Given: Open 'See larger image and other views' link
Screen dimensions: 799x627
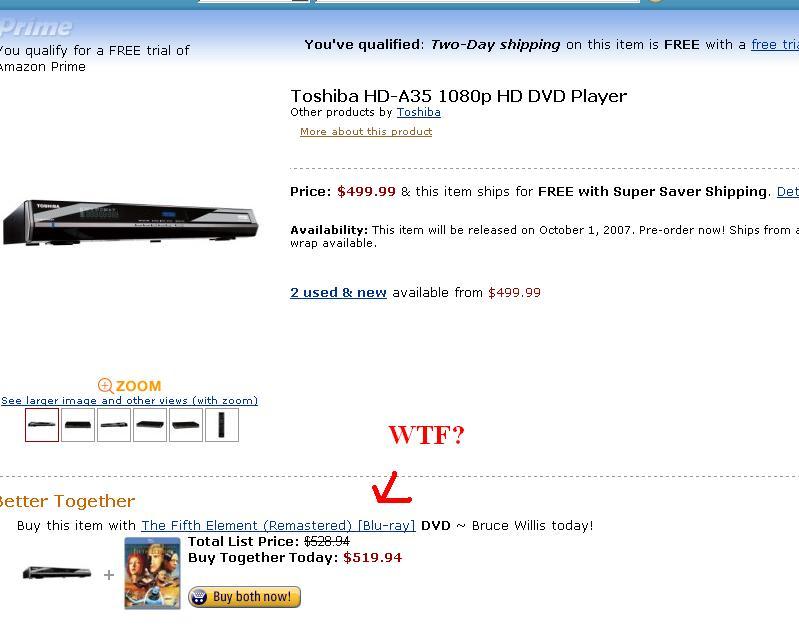Looking at the screenshot, I should tap(129, 401).
